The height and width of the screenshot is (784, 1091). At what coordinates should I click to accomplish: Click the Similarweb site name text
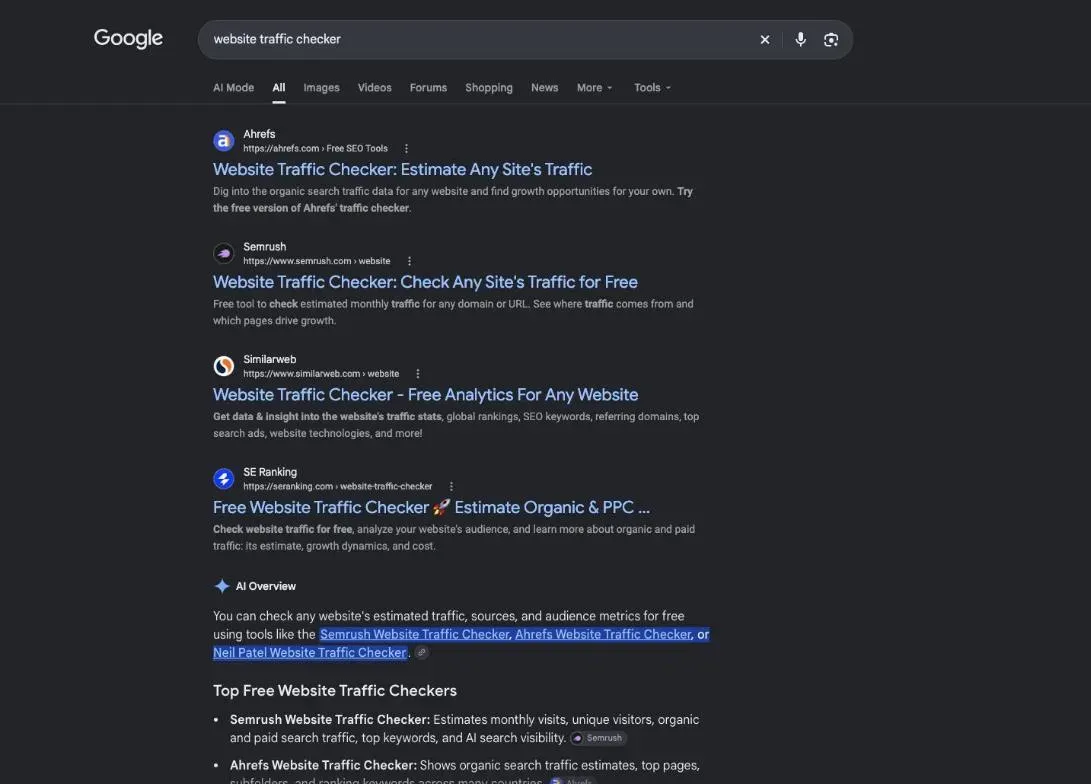coord(269,360)
